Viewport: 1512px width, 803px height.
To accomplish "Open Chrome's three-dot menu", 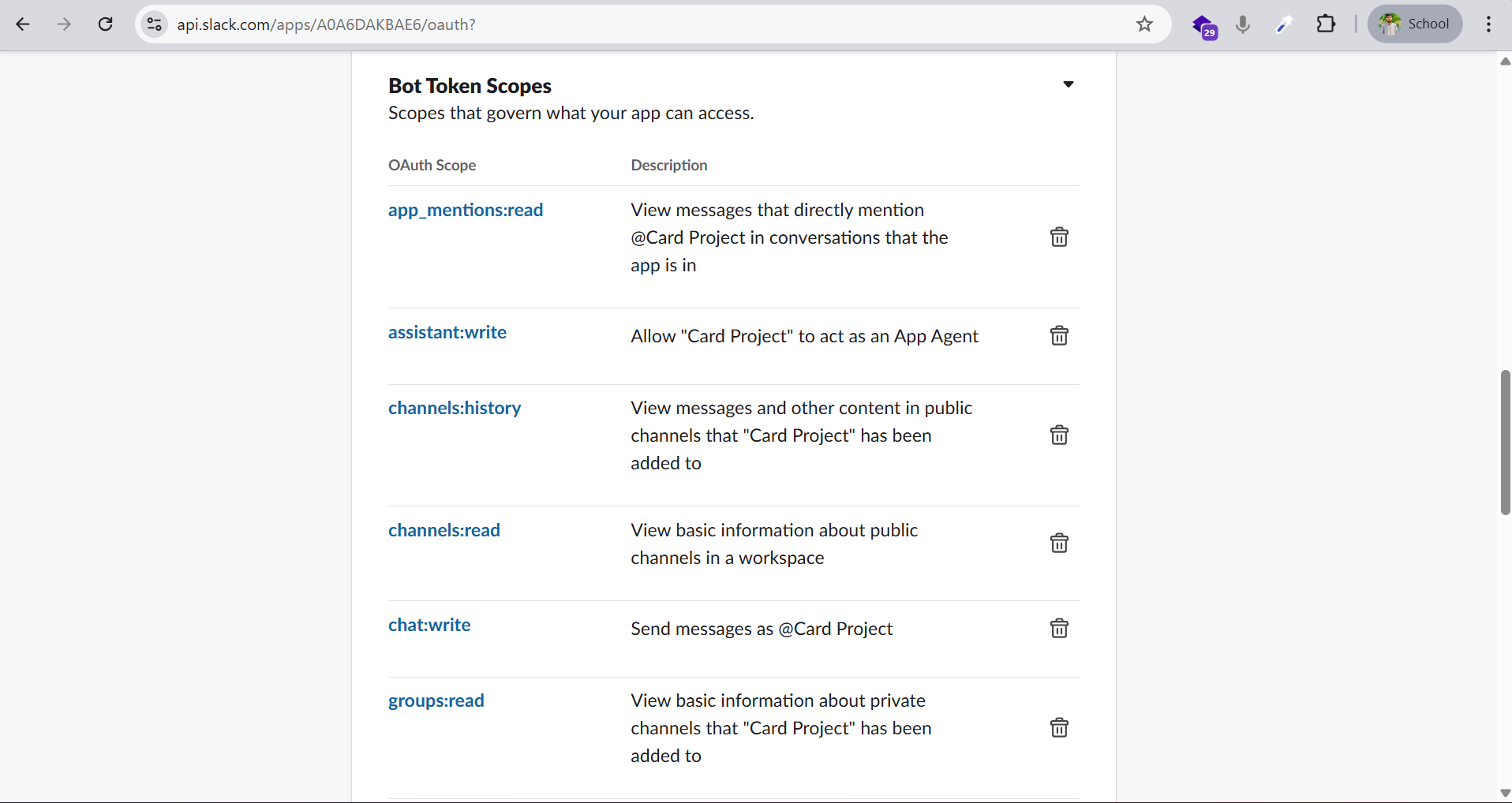I will pos(1488,24).
